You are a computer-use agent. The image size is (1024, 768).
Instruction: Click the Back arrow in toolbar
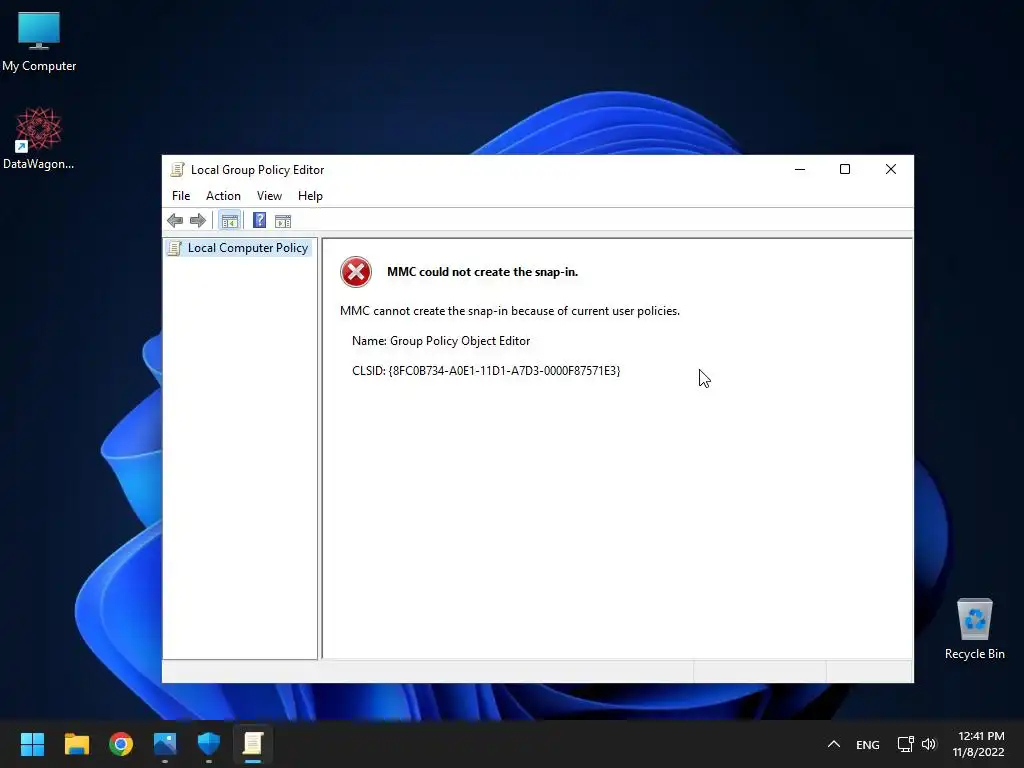[175, 221]
